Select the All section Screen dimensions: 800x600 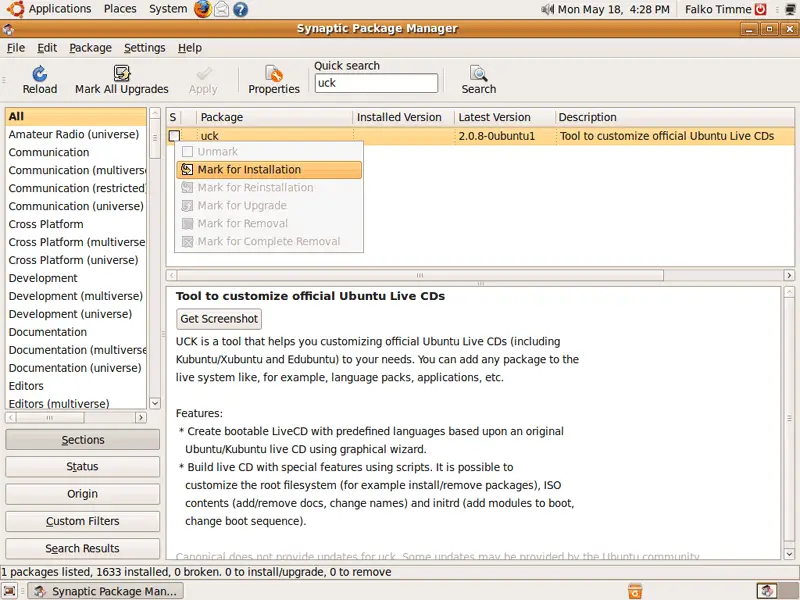76,116
